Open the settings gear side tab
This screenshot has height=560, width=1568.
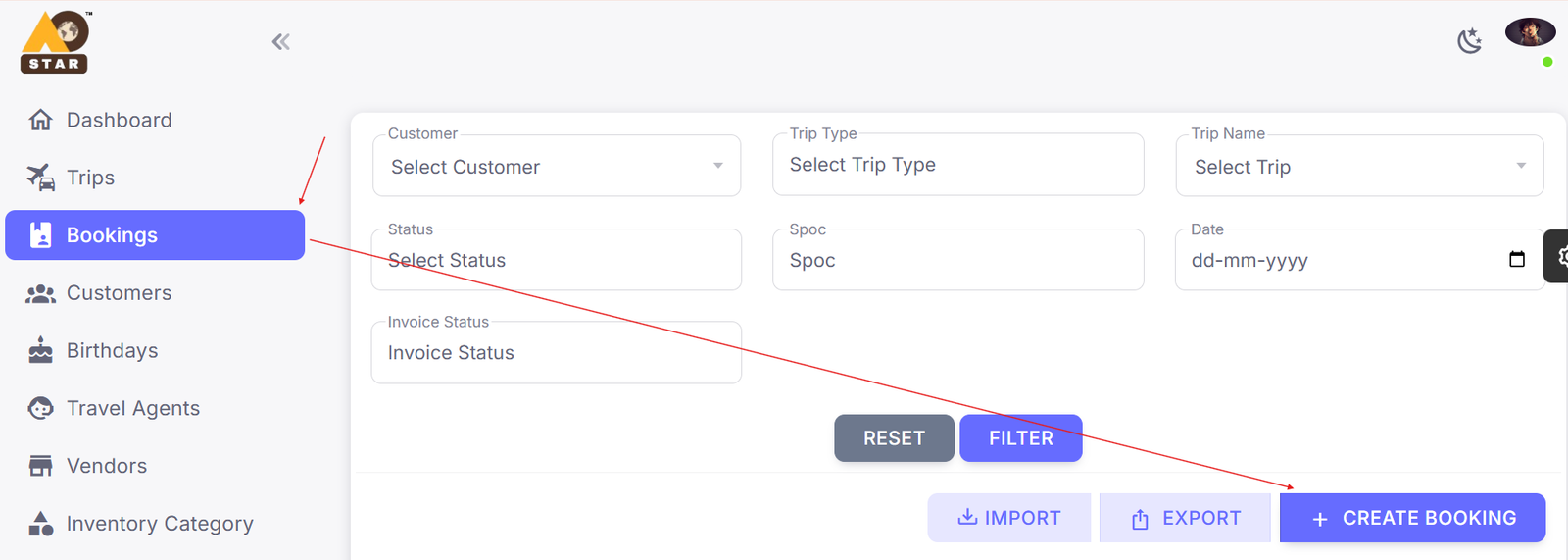(x=1558, y=257)
